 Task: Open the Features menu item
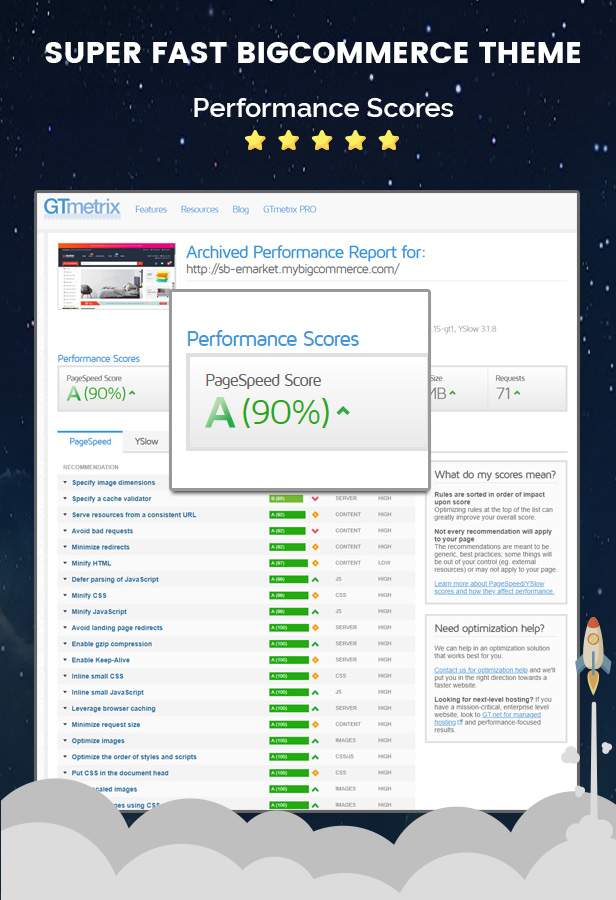pos(151,210)
